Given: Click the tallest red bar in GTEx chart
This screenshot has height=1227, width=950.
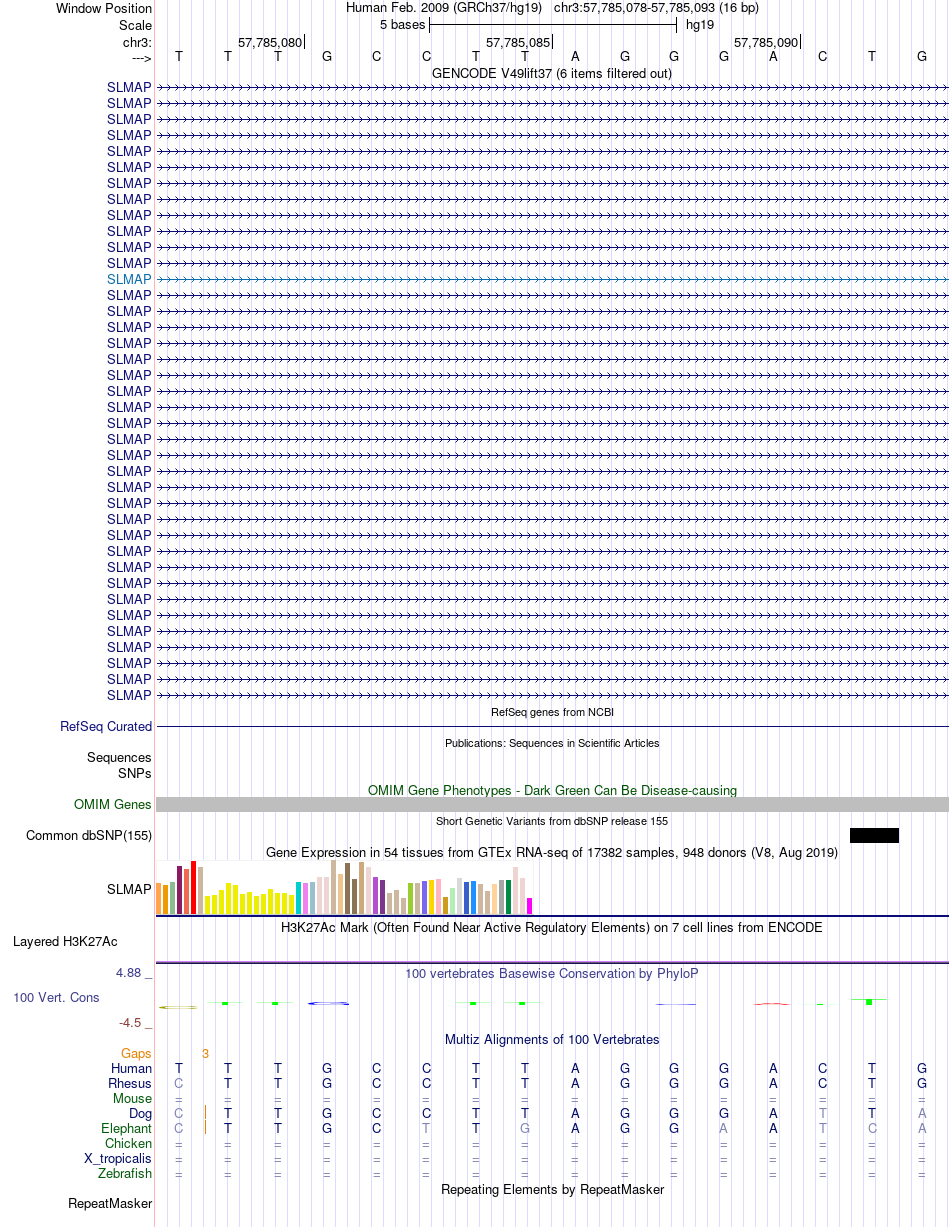Looking at the screenshot, I should (x=194, y=887).
